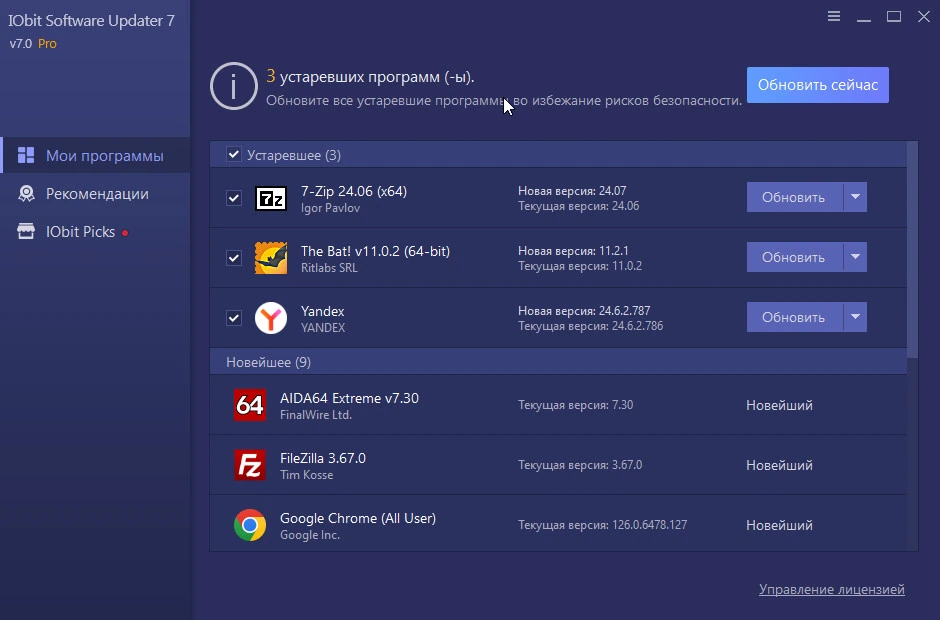Image resolution: width=940 pixels, height=620 pixels.
Task: Click the 7-Zip program icon
Action: point(271,198)
